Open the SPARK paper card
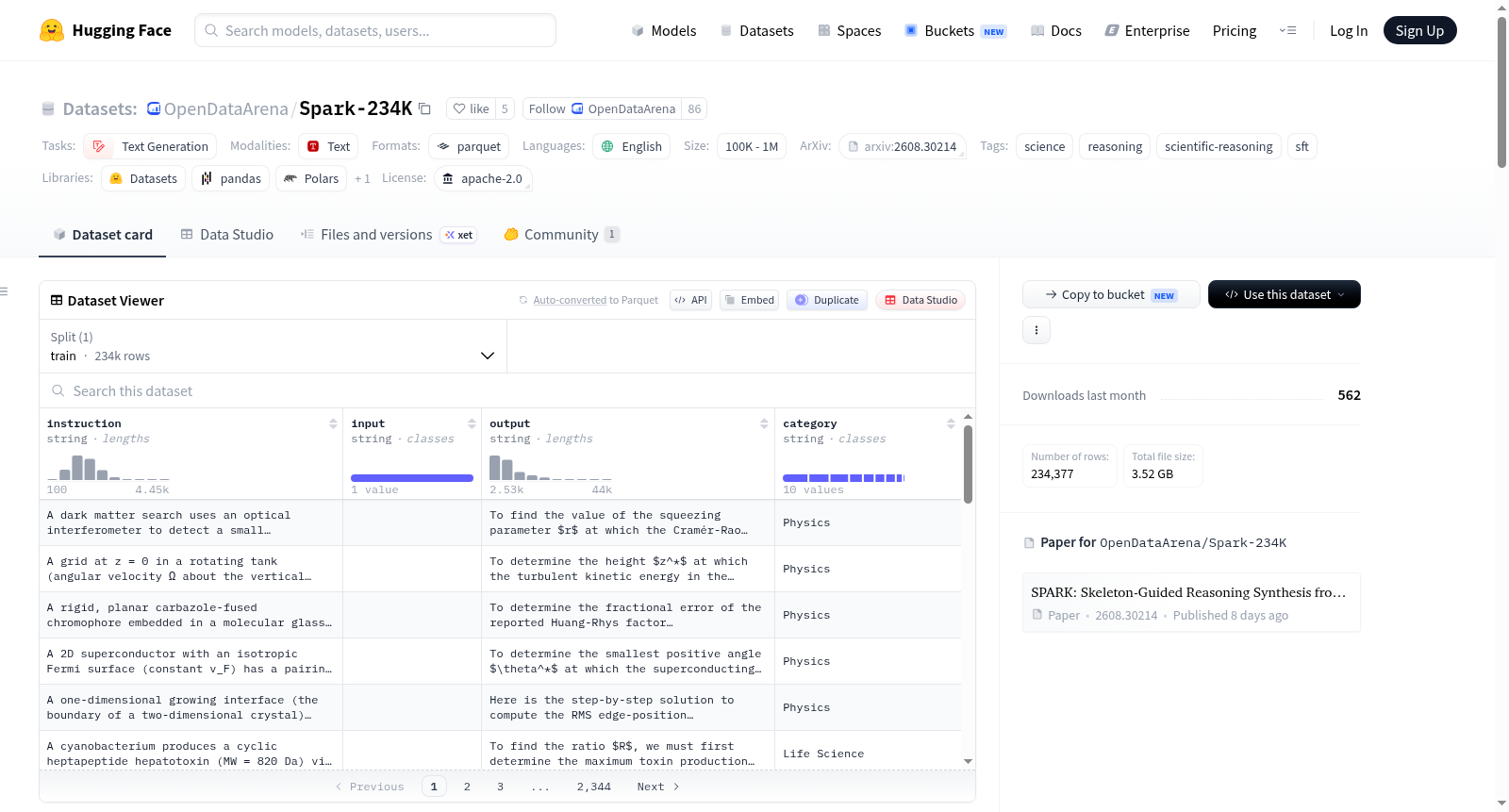This screenshot has width=1509, height=812. click(1191, 603)
